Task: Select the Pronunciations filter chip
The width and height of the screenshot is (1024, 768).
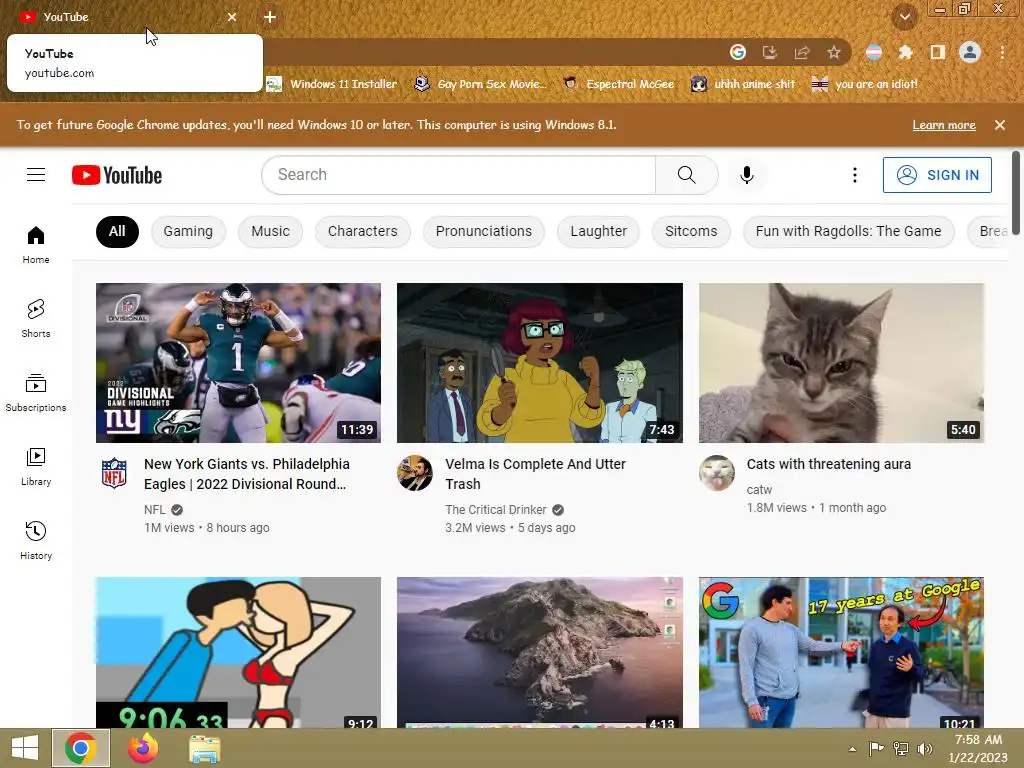Action: [484, 231]
